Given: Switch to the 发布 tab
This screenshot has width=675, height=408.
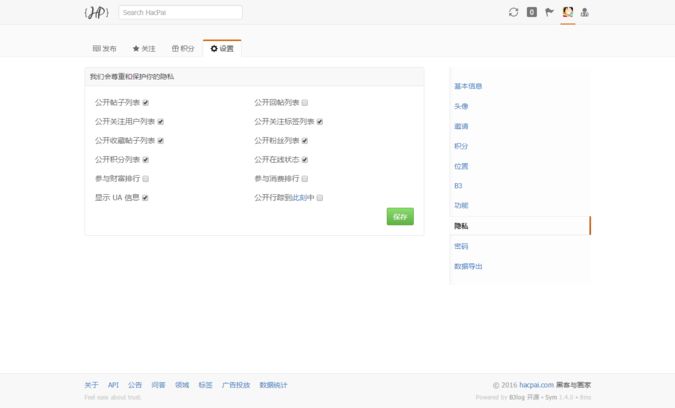Looking at the screenshot, I should (x=105, y=48).
